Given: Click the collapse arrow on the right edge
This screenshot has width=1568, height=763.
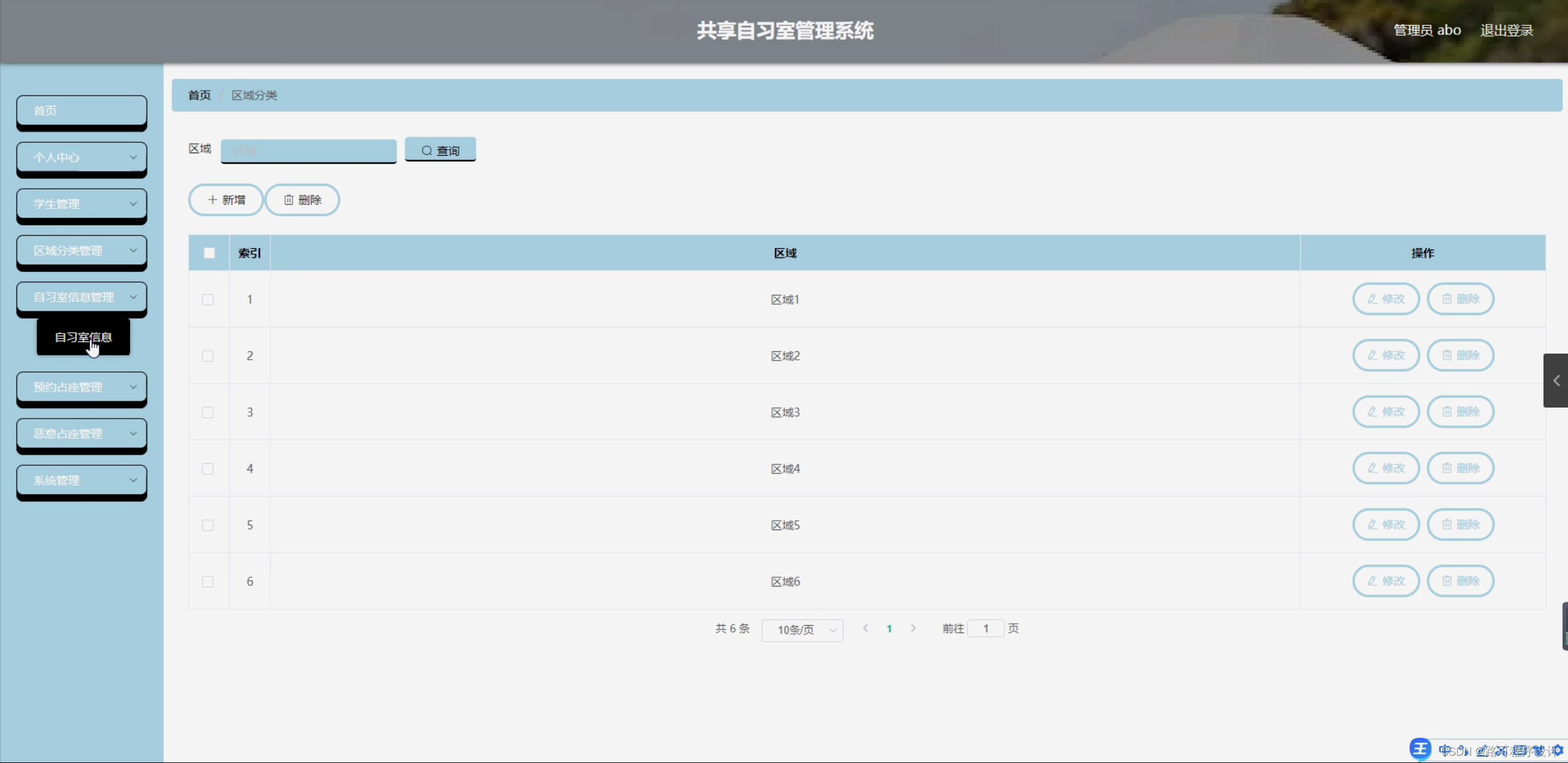Looking at the screenshot, I should [x=1556, y=381].
